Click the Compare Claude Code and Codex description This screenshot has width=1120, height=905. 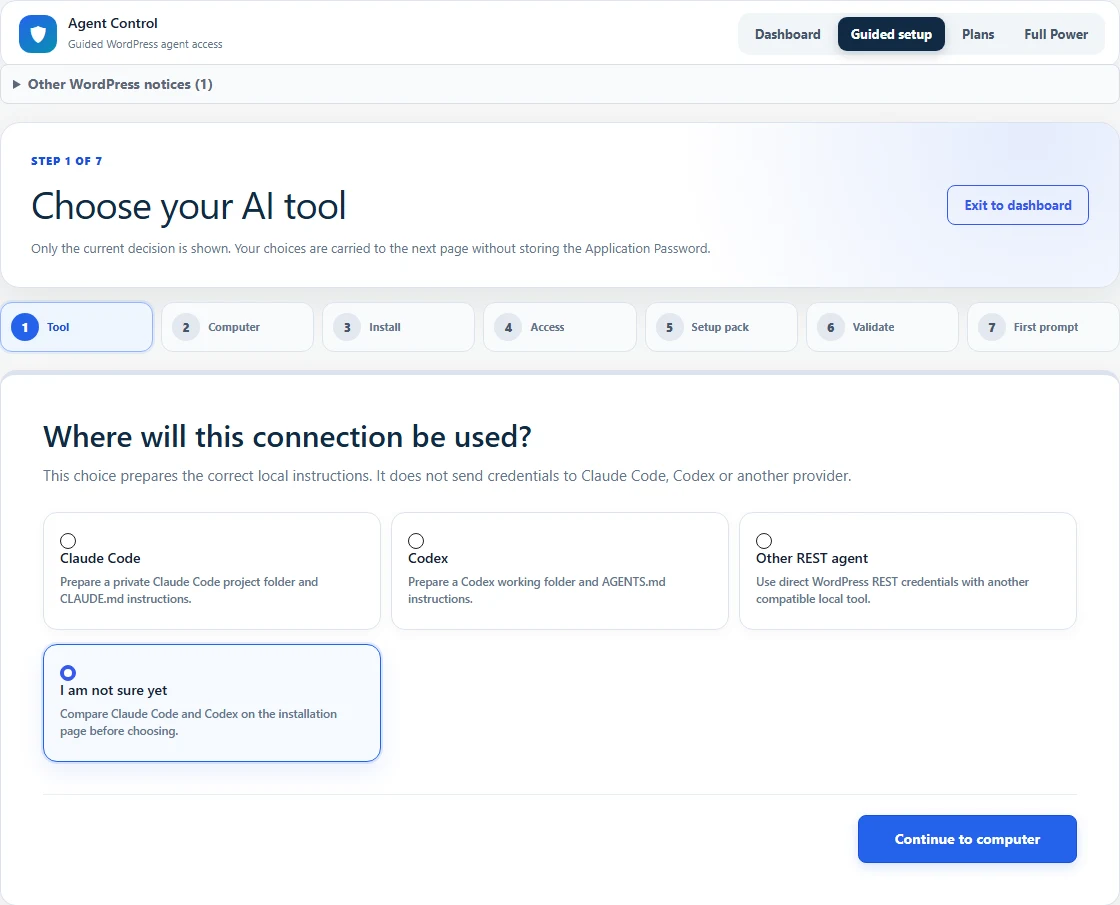(198, 722)
